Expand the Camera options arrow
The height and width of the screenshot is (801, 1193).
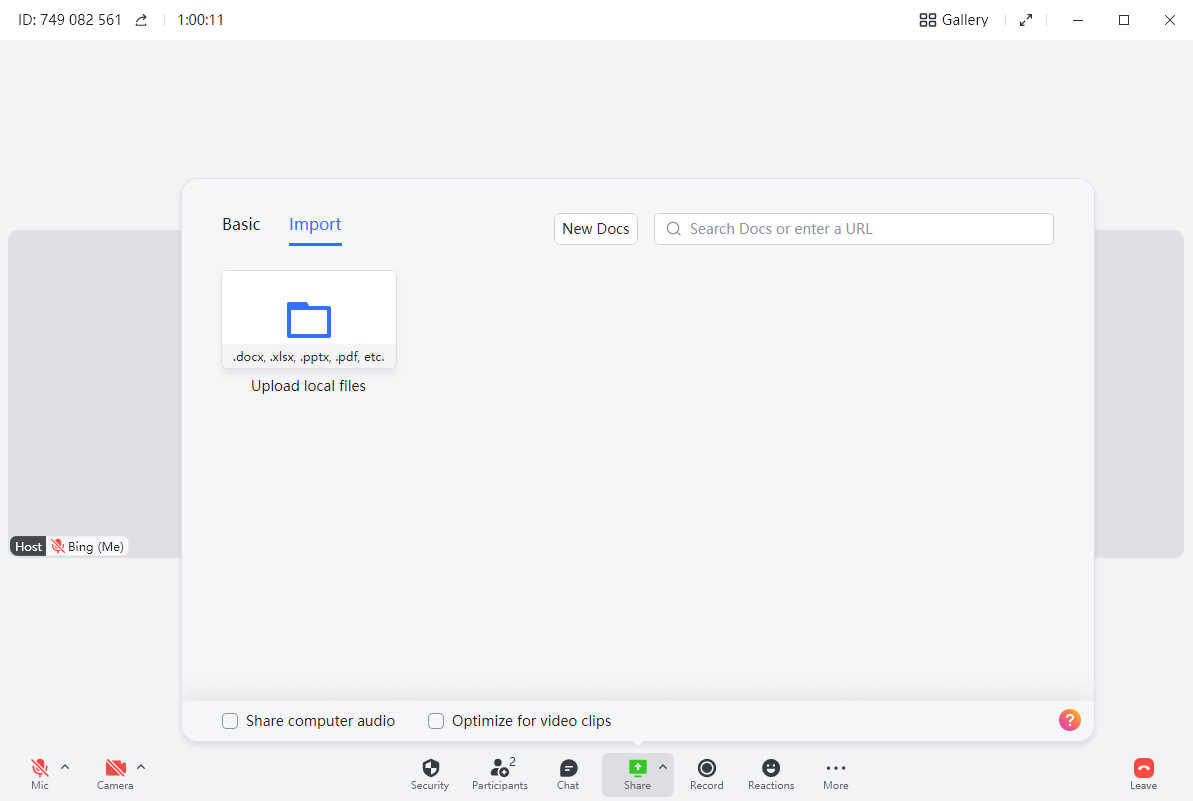click(141, 767)
